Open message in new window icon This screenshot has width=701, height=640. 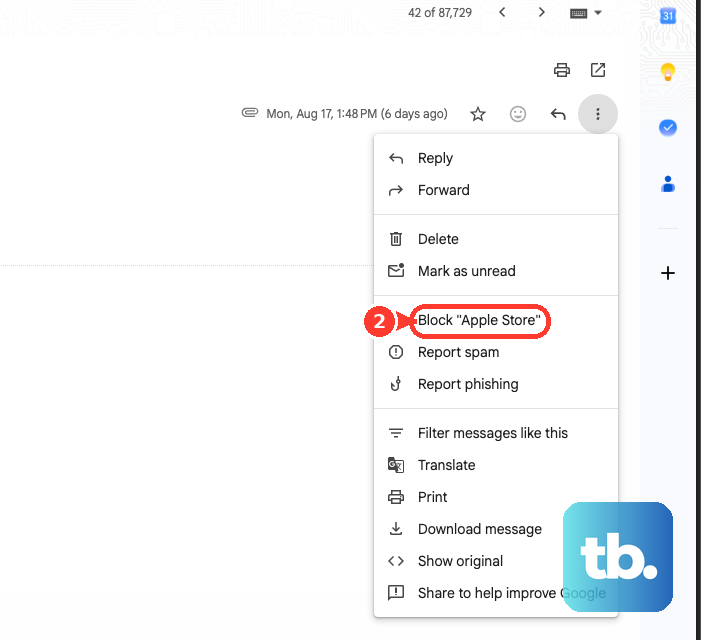click(x=598, y=70)
